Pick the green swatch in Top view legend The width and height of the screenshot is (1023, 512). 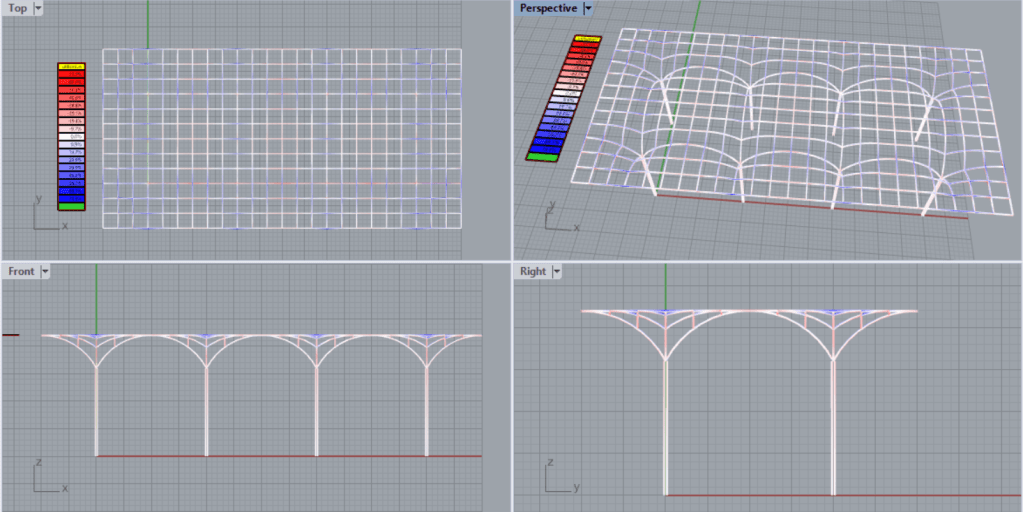pos(71,206)
